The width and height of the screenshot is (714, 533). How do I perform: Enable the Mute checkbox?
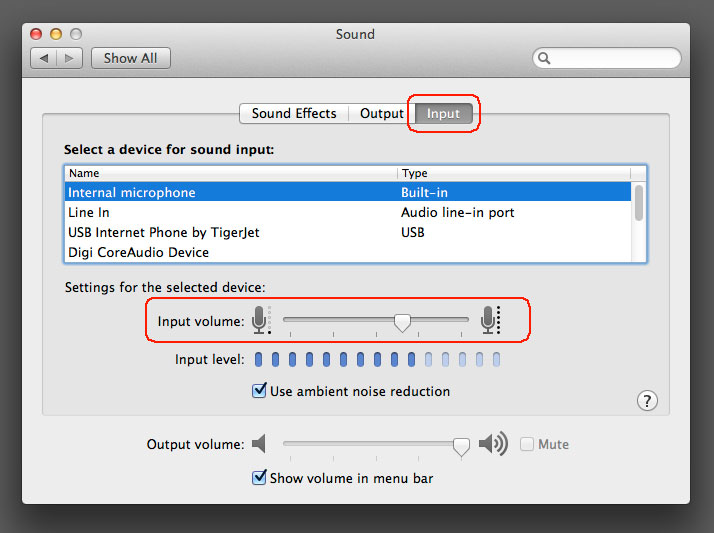(x=527, y=444)
